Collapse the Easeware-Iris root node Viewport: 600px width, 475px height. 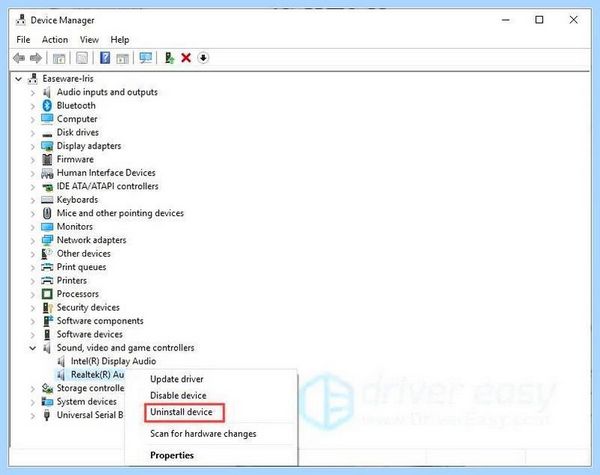coord(18,79)
